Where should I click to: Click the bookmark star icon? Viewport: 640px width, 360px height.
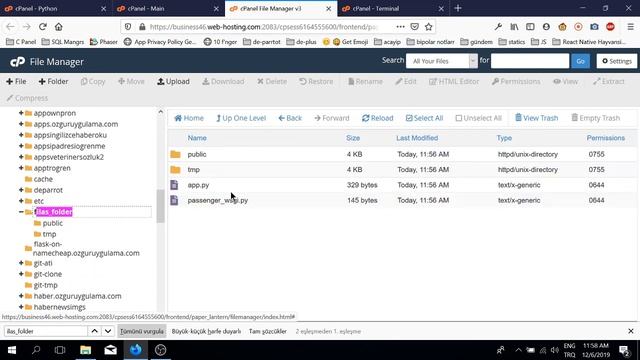[x=429, y=27]
